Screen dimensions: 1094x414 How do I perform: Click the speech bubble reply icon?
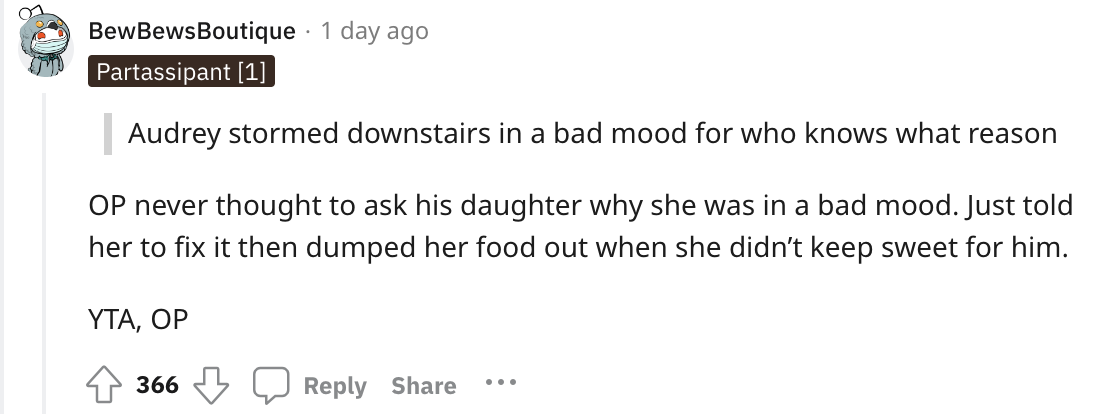click(271, 385)
